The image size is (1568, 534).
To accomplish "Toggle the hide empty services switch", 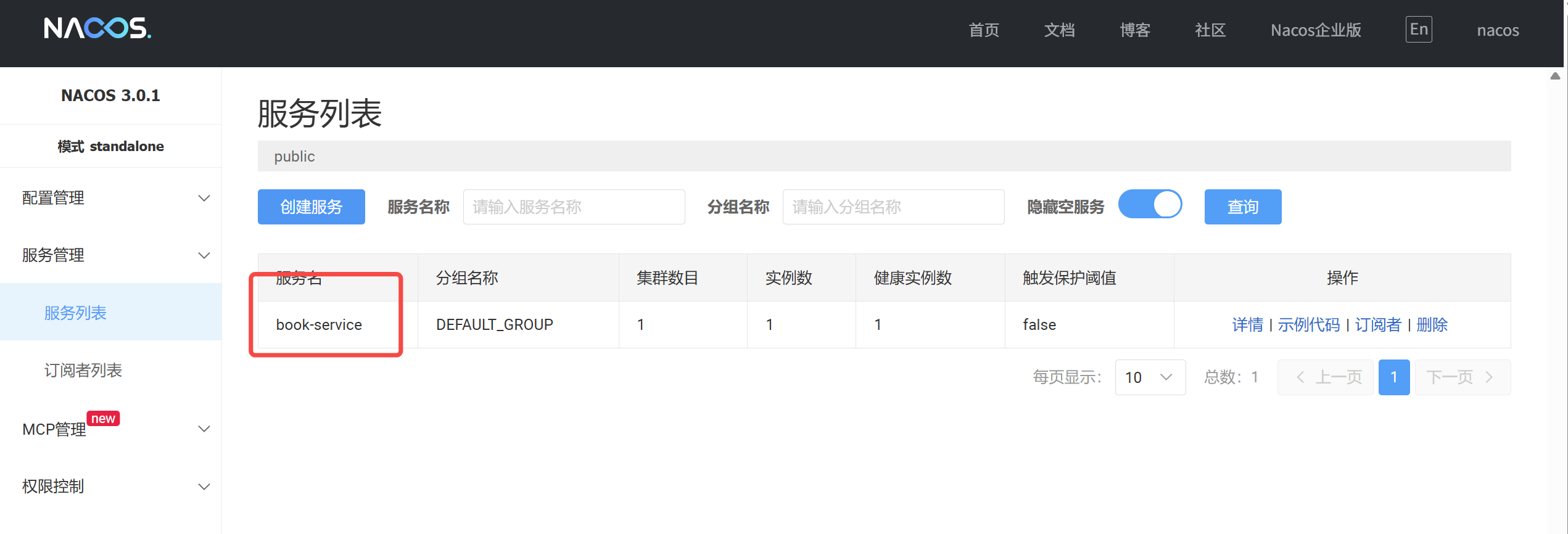I will click(1150, 205).
